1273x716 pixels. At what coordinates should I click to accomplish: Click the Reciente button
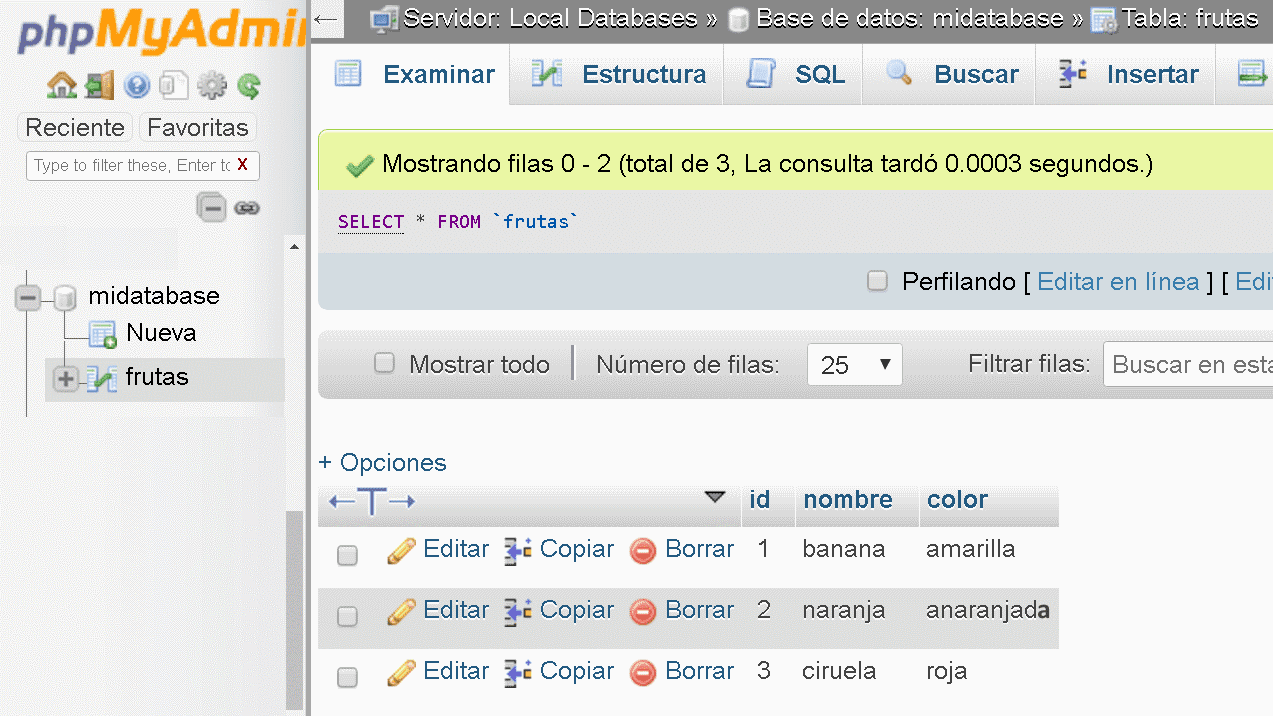(x=75, y=128)
